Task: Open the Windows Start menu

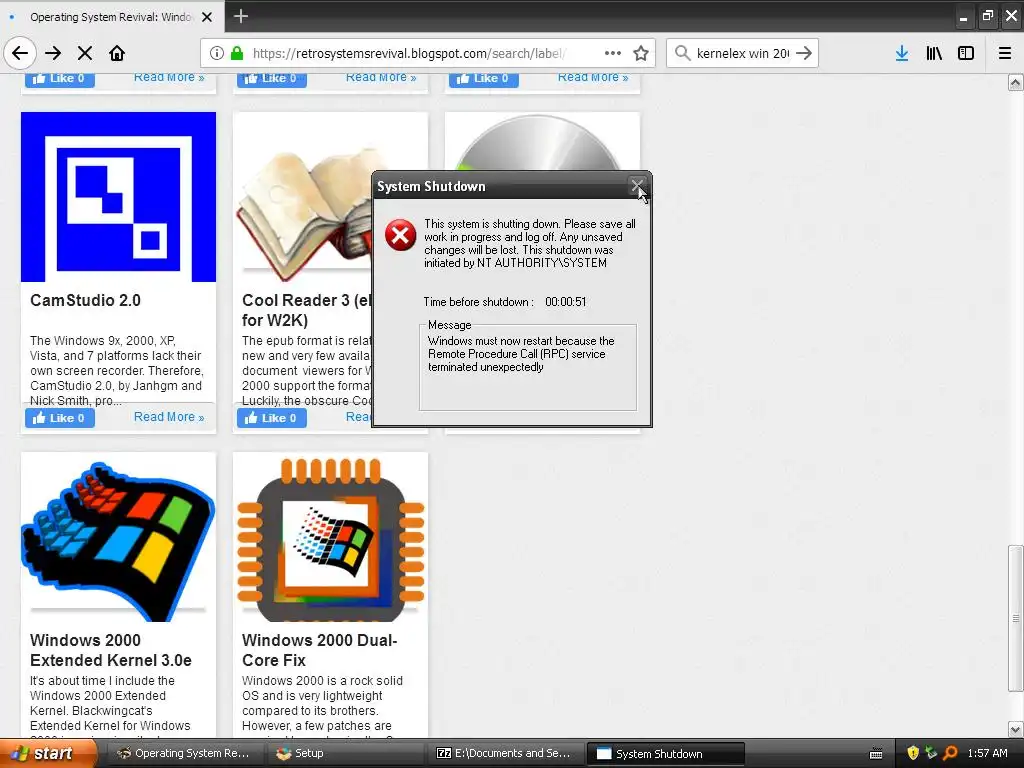Action: (46, 754)
